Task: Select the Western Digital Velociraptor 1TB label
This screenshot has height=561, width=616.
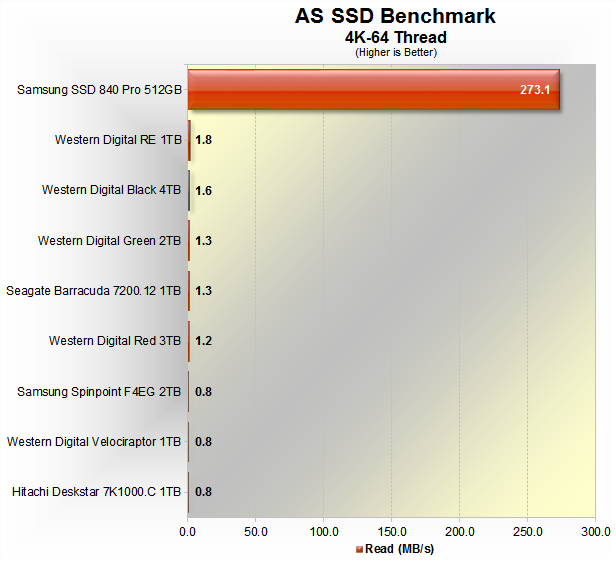Action: coord(94,442)
